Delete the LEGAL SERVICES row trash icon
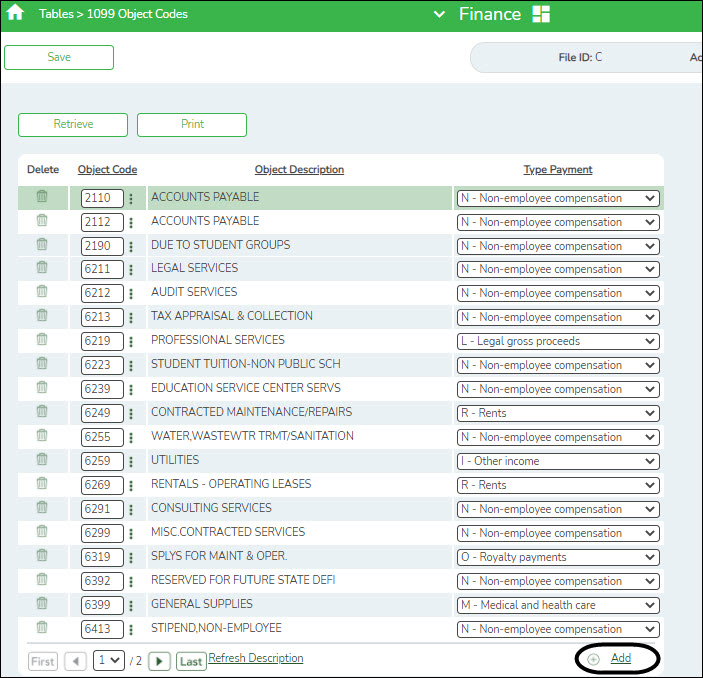This screenshot has height=678, width=703. (42, 267)
